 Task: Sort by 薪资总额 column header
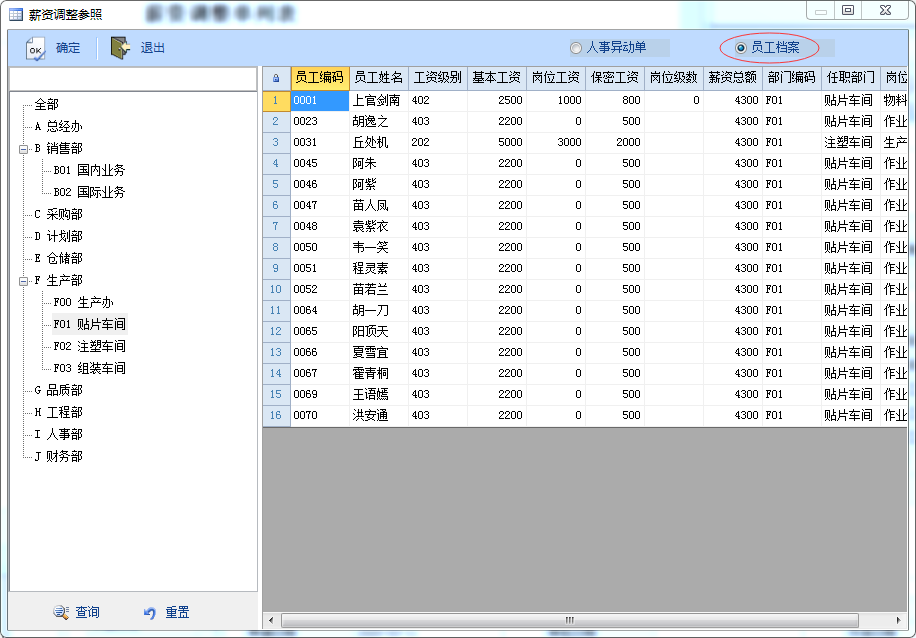point(733,78)
